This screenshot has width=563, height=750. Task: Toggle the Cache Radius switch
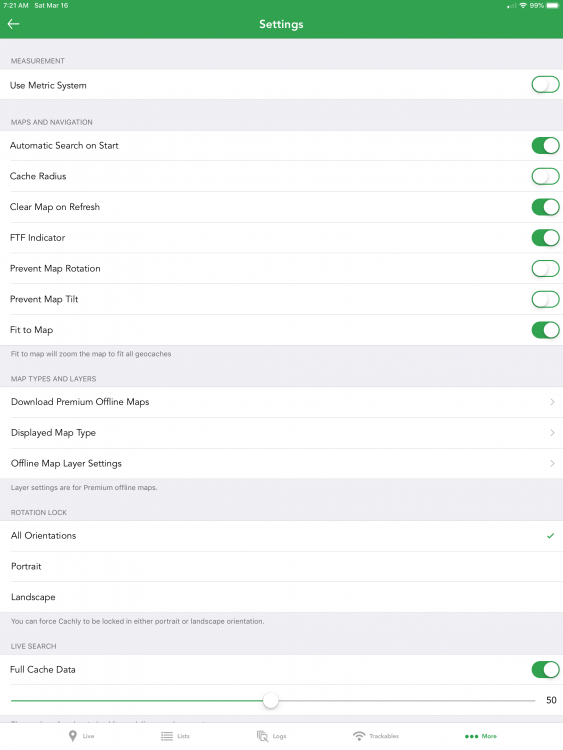[x=545, y=176]
